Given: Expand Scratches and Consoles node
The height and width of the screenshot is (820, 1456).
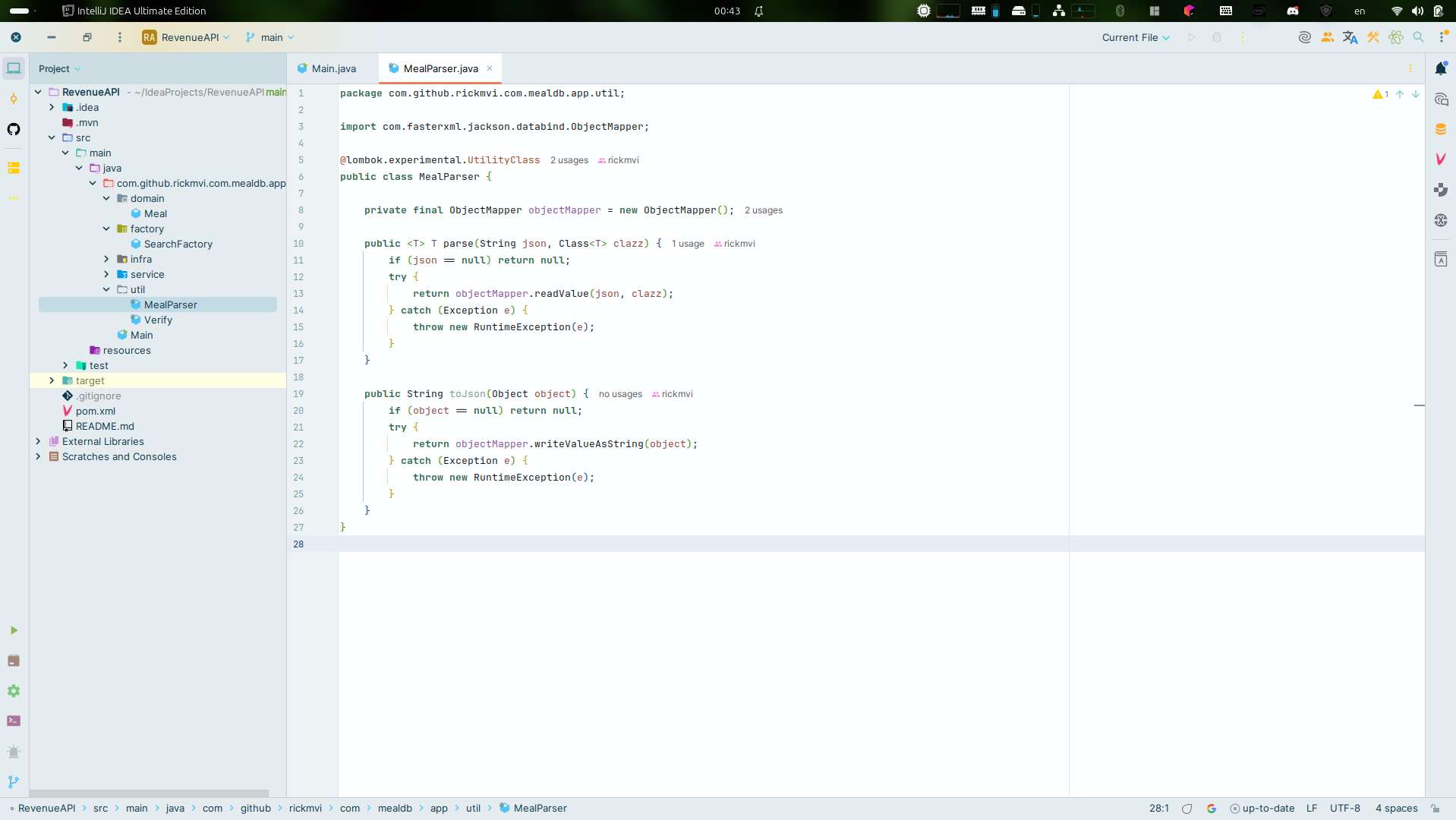Looking at the screenshot, I should [x=38, y=456].
